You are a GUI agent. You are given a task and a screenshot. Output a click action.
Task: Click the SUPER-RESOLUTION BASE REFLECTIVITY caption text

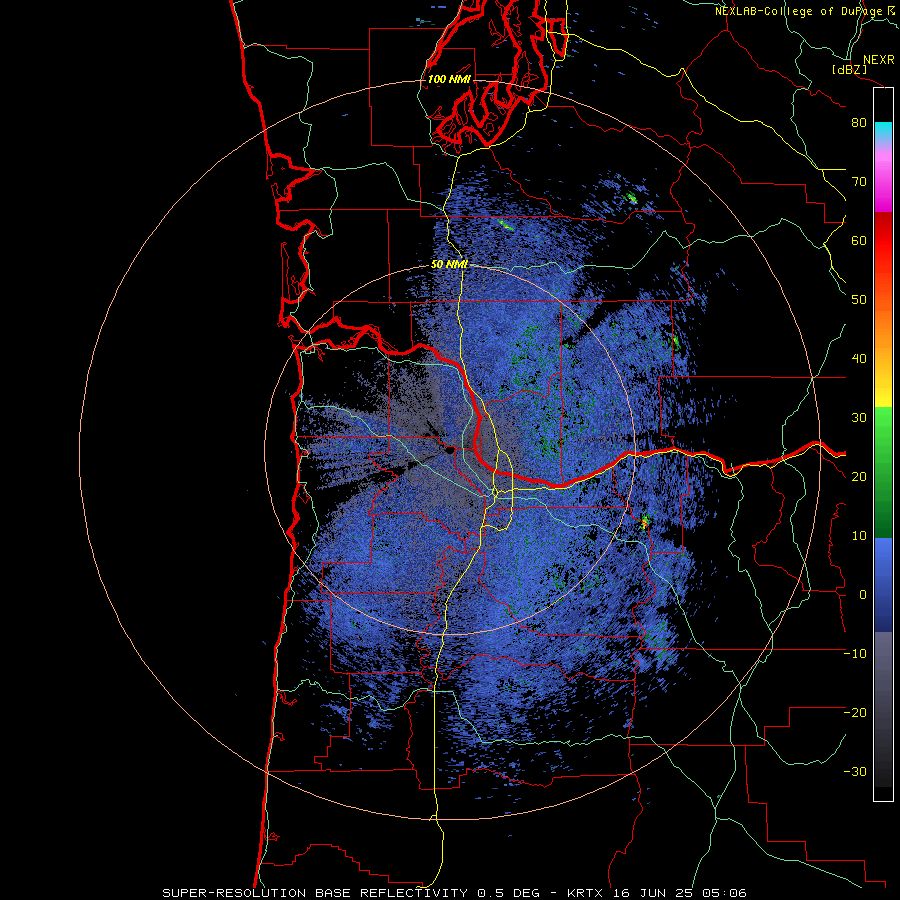click(x=315, y=893)
